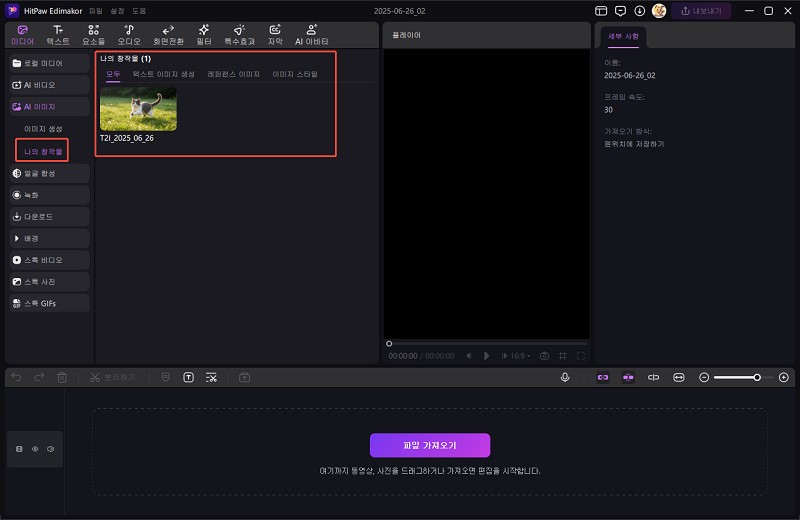Open the 요소들 (Elements) tab

(x=93, y=35)
